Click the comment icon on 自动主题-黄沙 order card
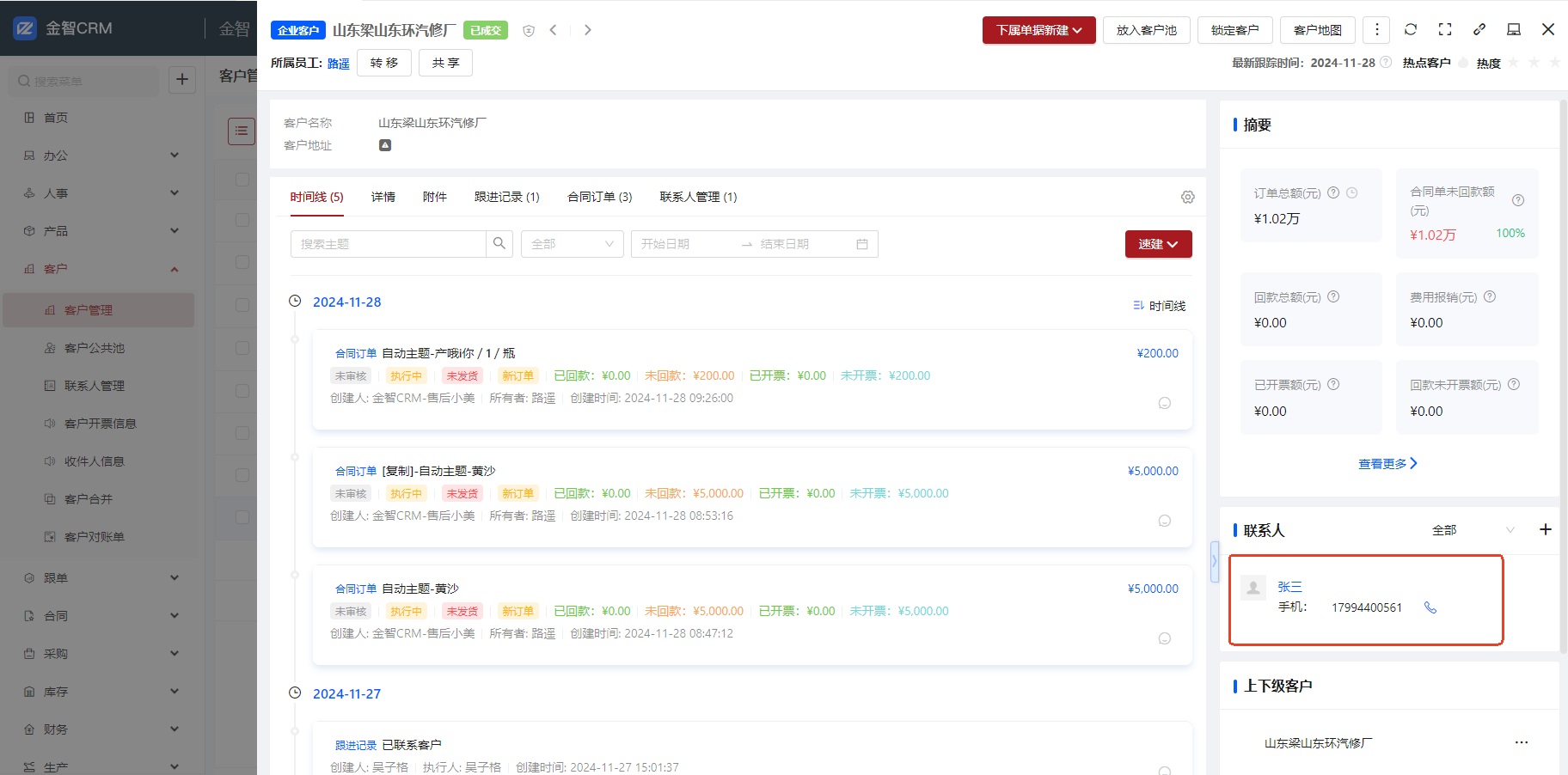1568x775 pixels. tap(1165, 638)
